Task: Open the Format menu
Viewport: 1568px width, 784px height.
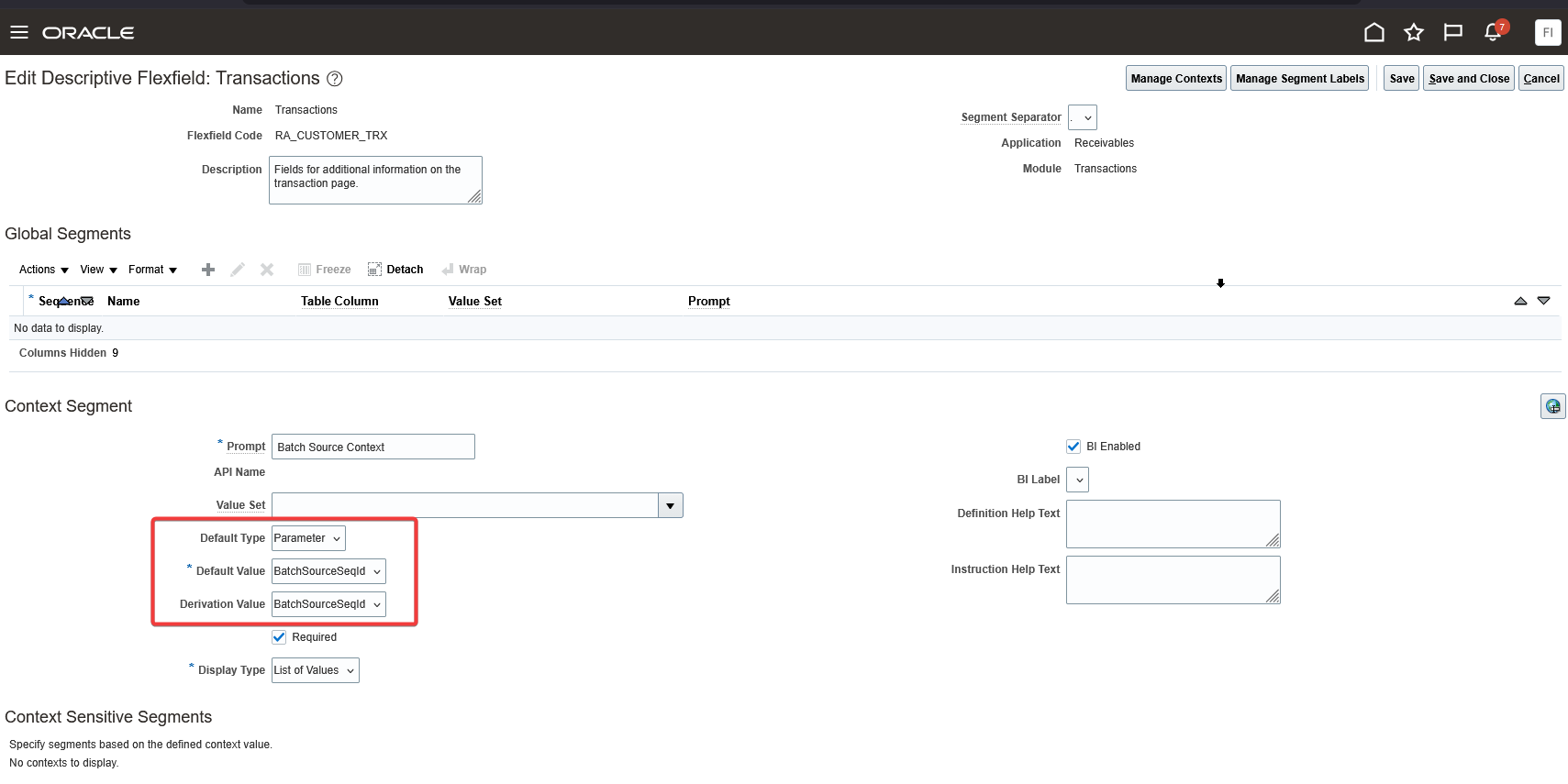Action: [x=152, y=270]
